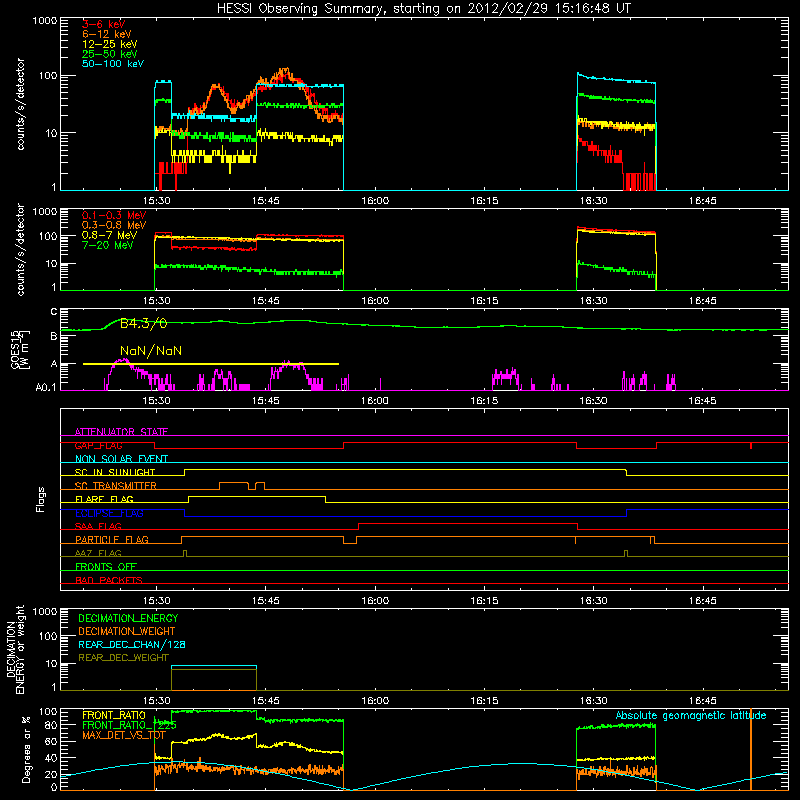Select the PARTICLE_FLAG label
This screenshot has width=800, height=800.
coord(112,540)
